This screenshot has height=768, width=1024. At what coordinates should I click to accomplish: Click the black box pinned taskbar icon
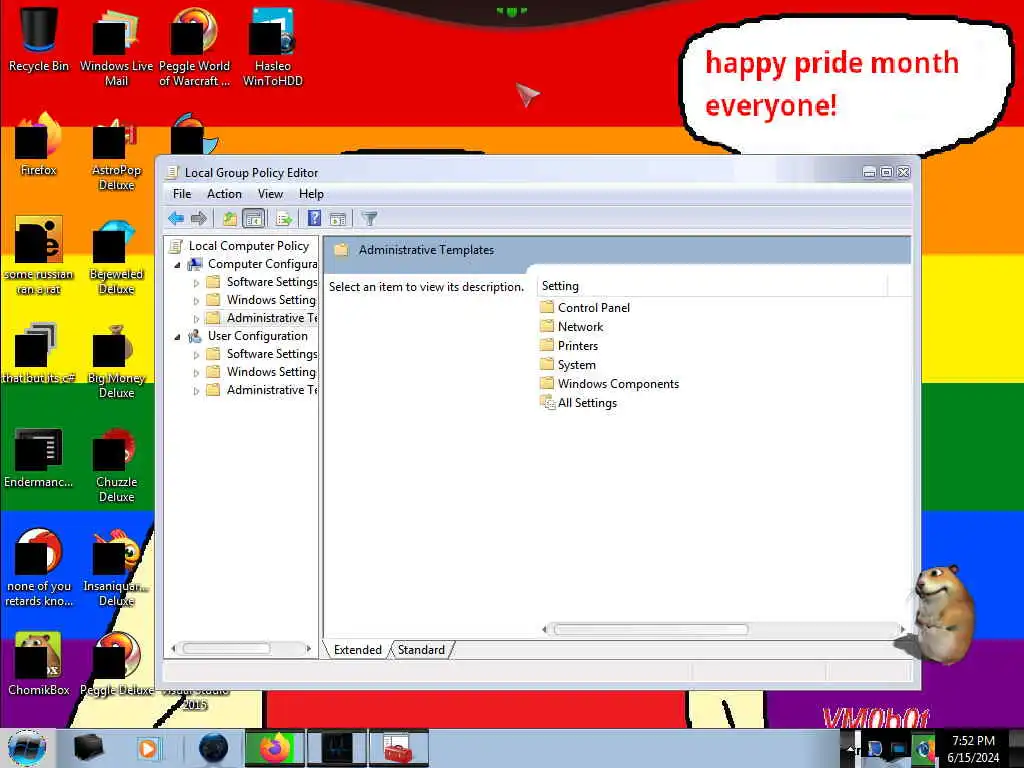click(x=88, y=748)
